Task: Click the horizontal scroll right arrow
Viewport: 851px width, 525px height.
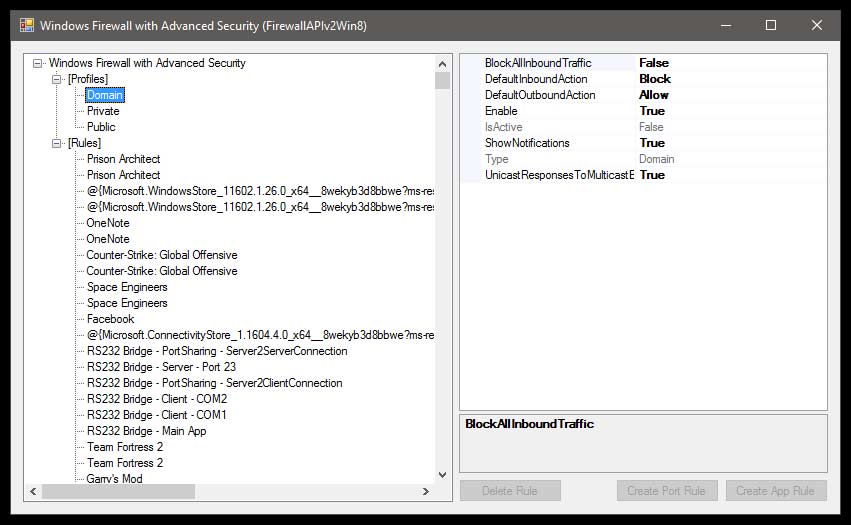Action: pyautogui.click(x=426, y=491)
